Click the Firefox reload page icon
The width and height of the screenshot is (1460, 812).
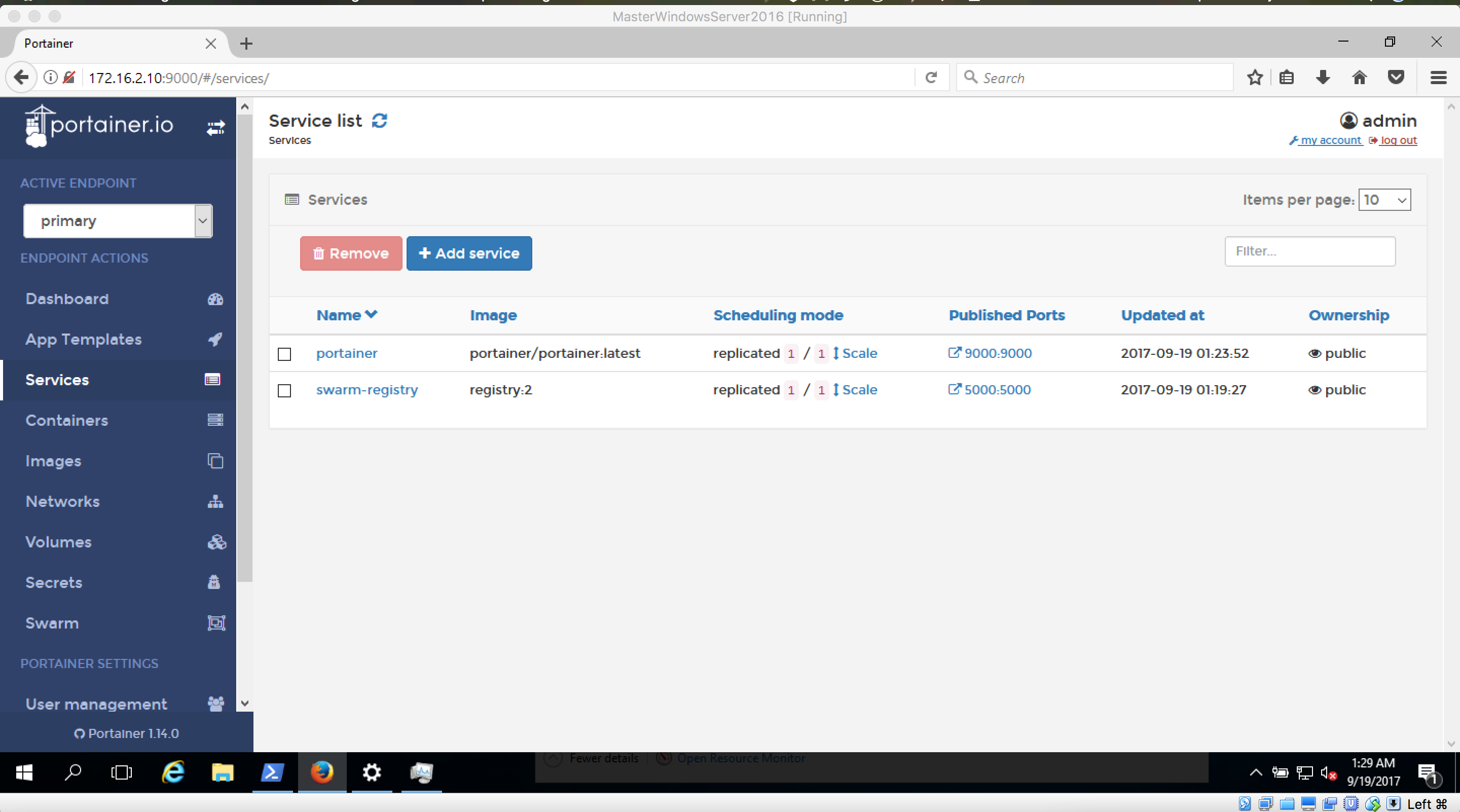[x=931, y=78]
